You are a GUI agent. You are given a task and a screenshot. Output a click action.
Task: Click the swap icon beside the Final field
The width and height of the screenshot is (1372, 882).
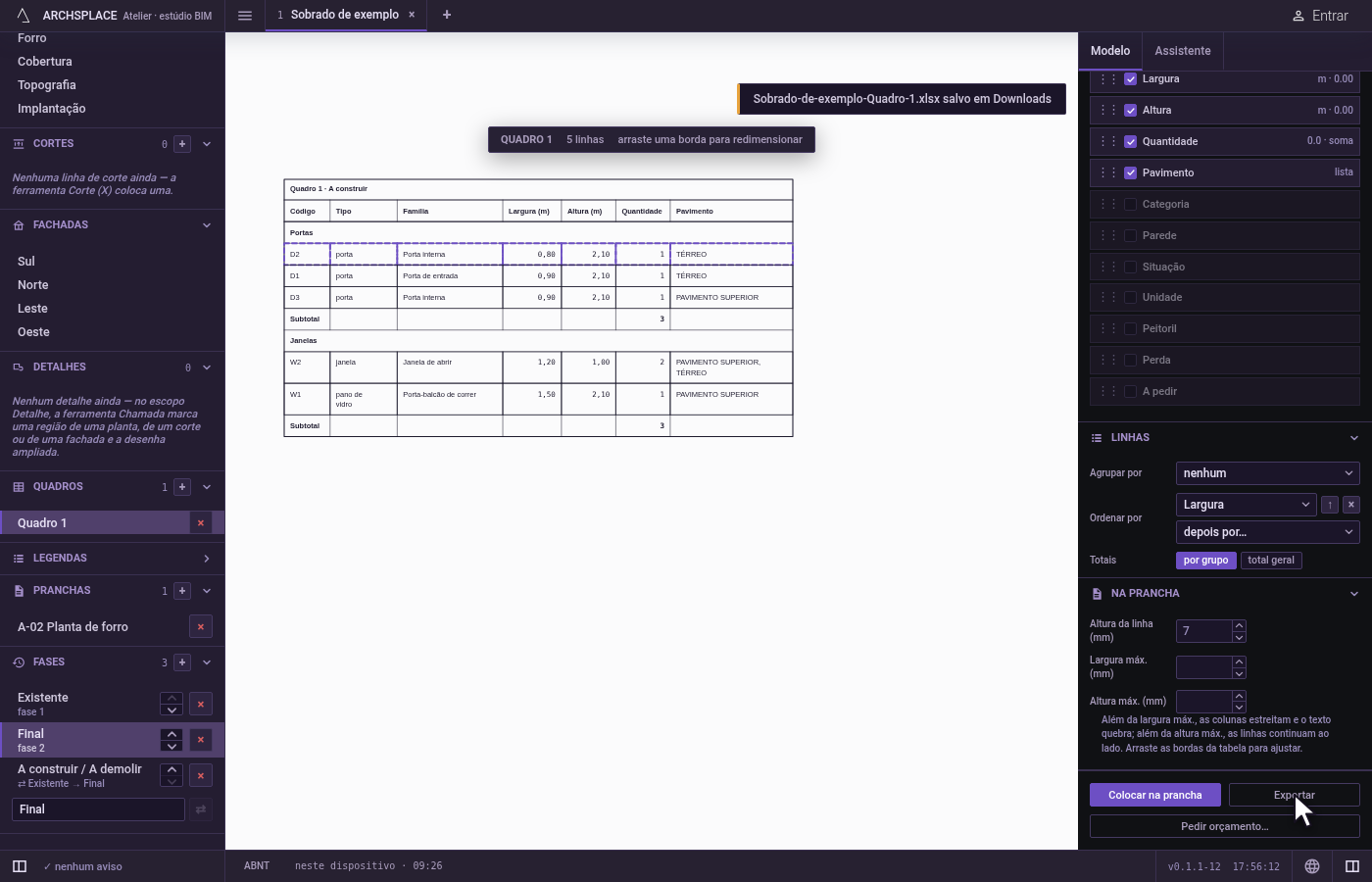point(201,809)
